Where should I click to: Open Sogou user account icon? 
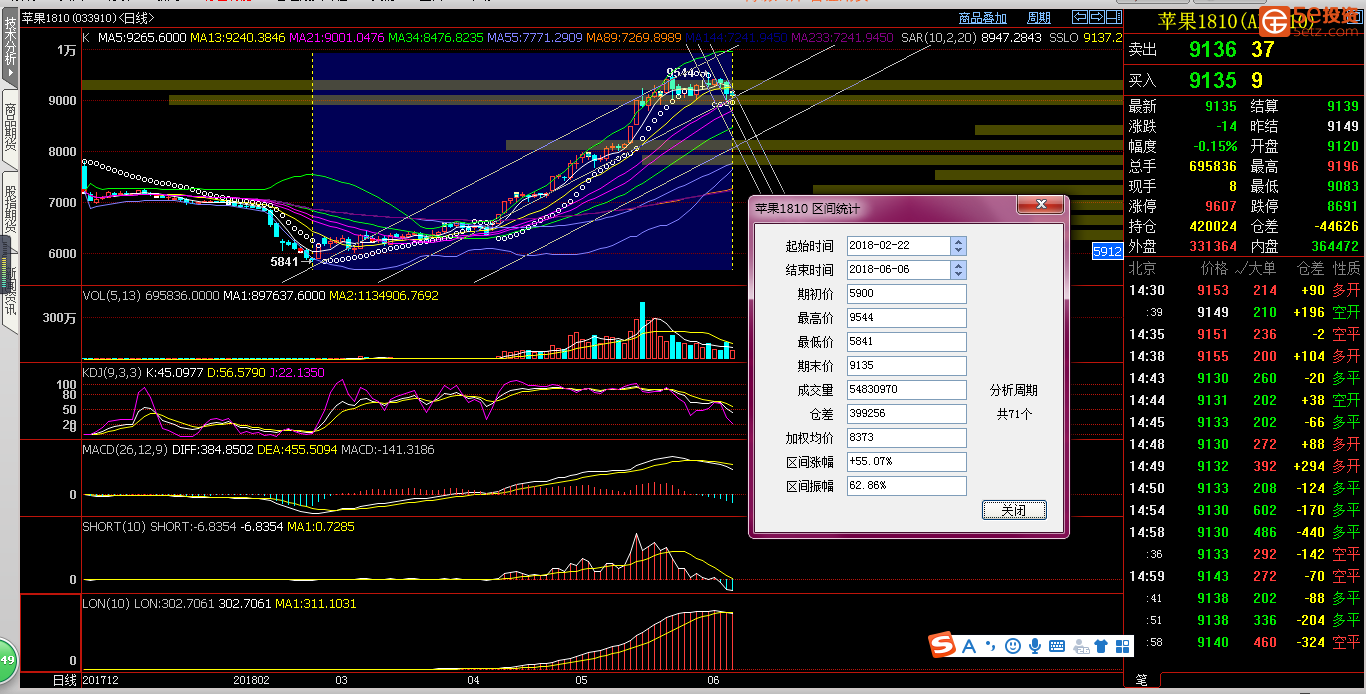click(x=1080, y=647)
